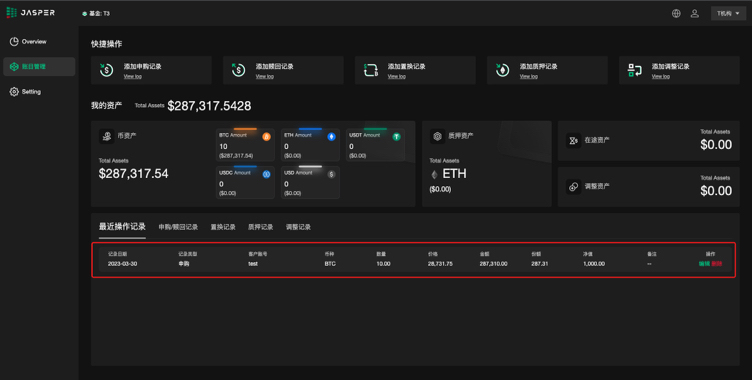
Task: Click 基金: T3 label in header
Action: pyautogui.click(x=99, y=13)
